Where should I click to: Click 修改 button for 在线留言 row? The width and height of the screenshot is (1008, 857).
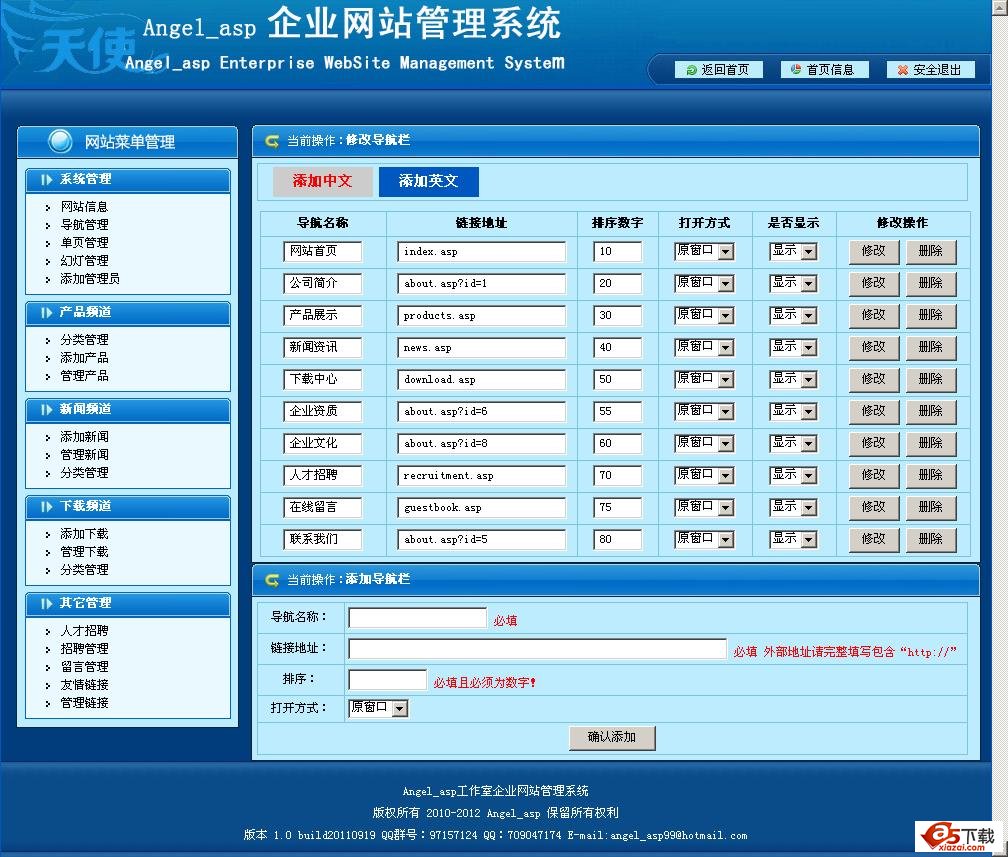pos(874,507)
